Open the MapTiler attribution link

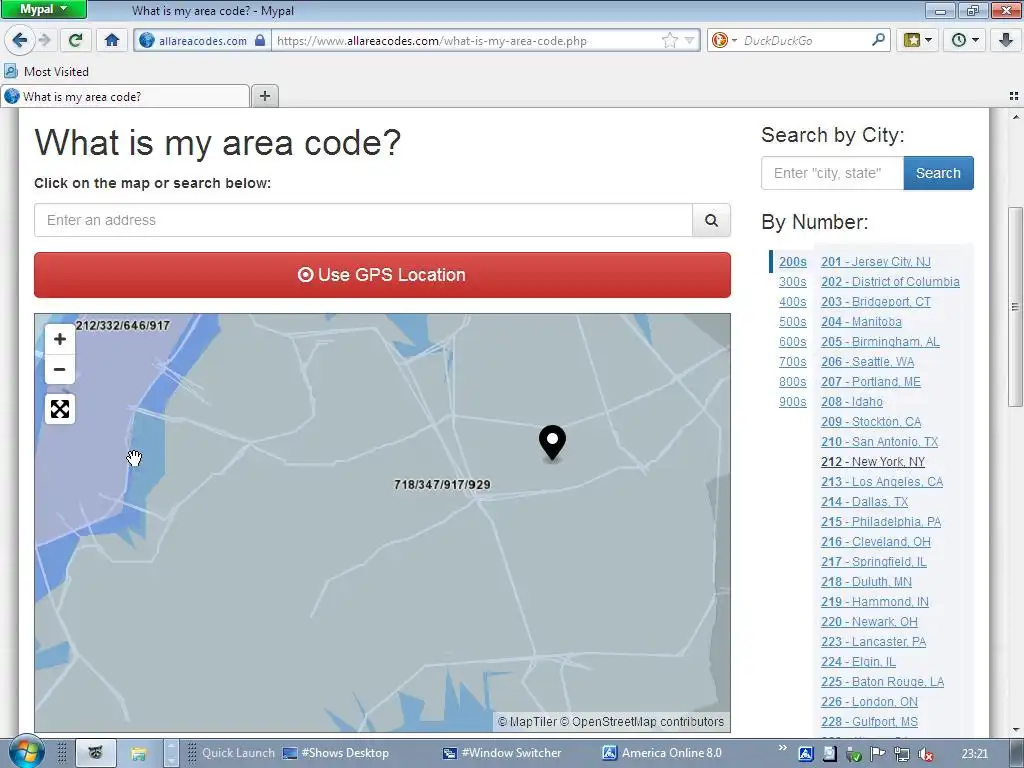pos(527,722)
